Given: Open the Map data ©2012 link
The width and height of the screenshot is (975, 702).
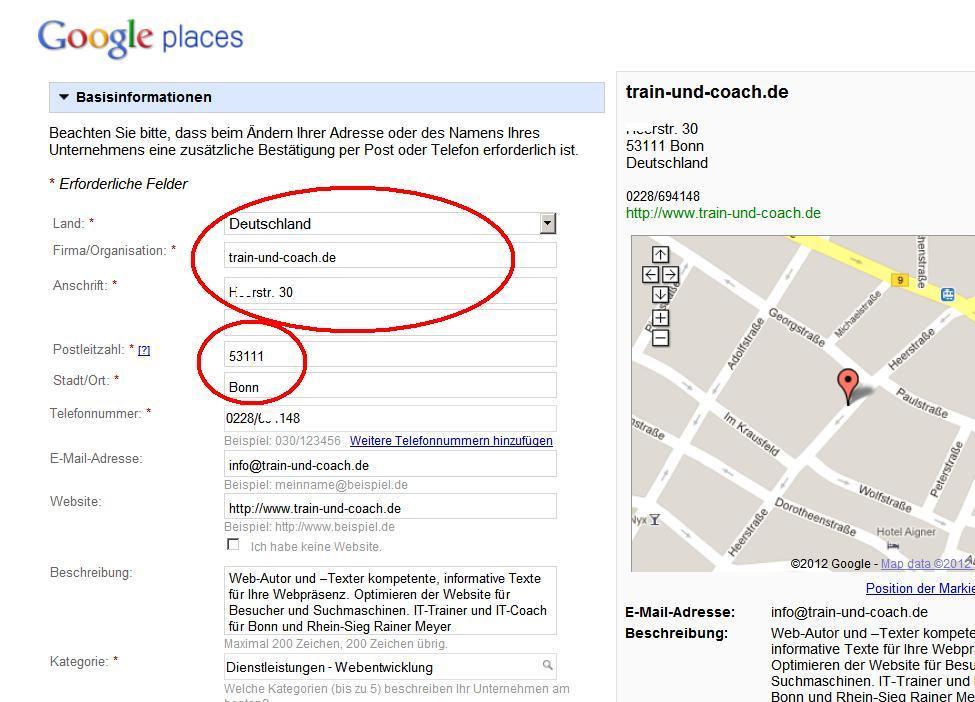Looking at the screenshot, I should (926, 563).
